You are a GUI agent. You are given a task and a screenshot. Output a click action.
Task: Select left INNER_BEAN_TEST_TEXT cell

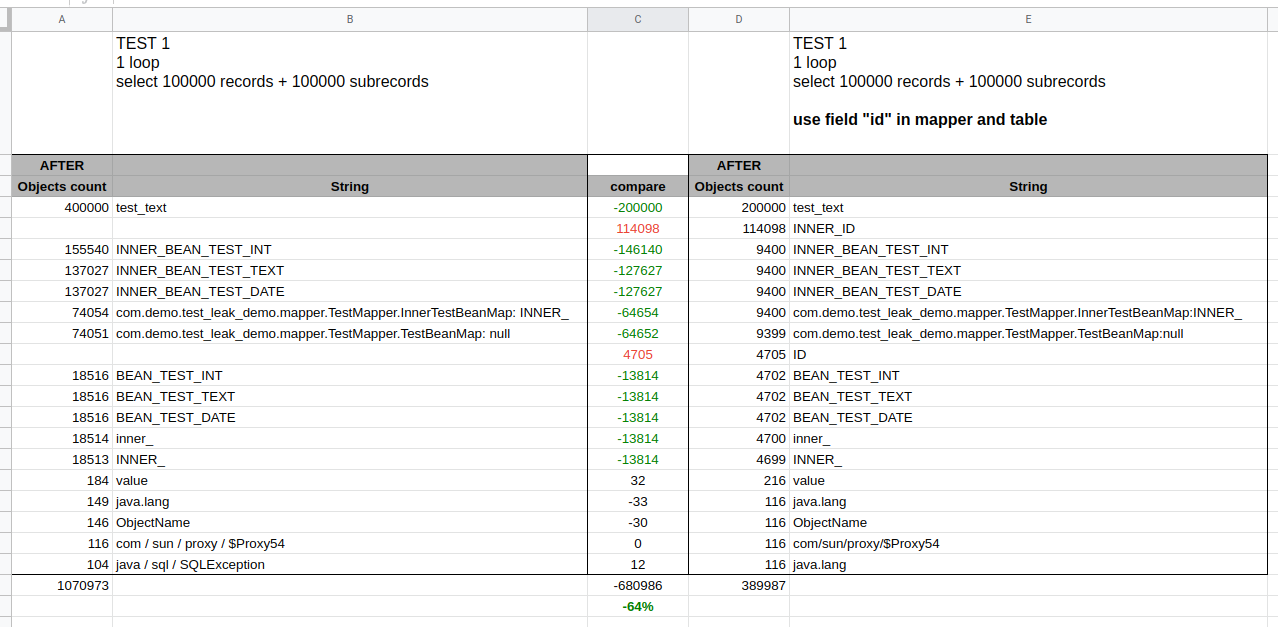[350, 270]
